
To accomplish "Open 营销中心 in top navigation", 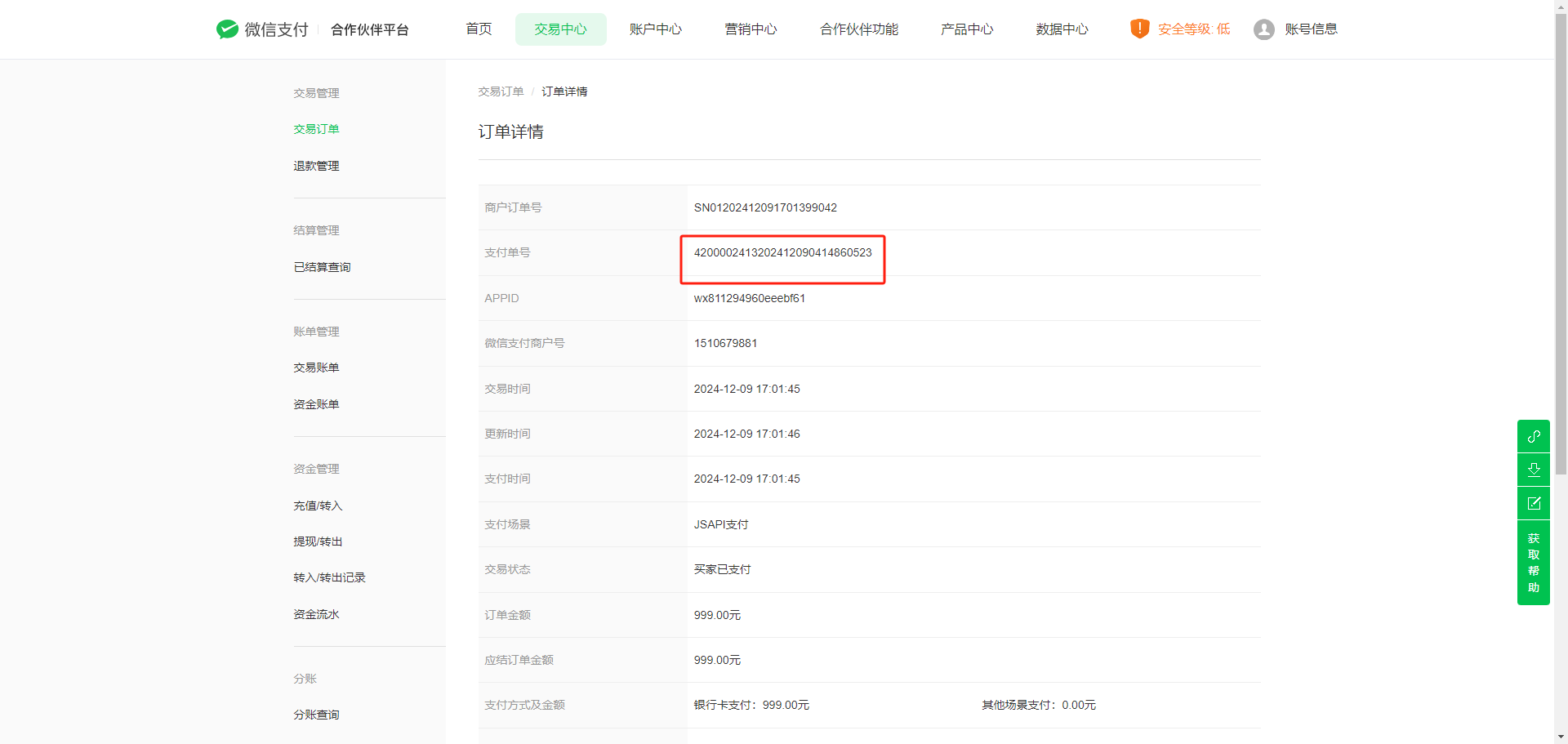I will [x=751, y=29].
